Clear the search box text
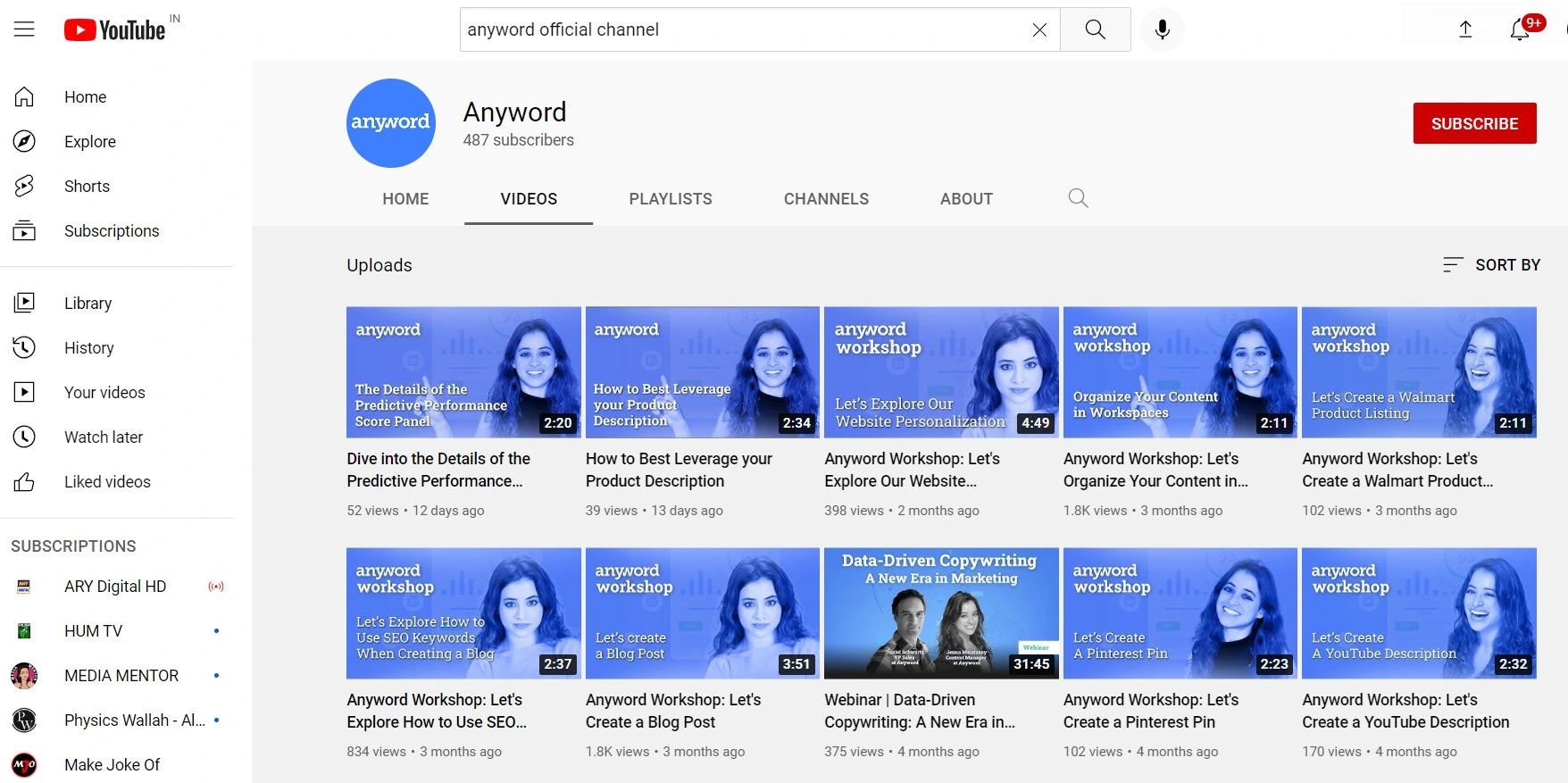The width and height of the screenshot is (1568, 783). (1039, 29)
